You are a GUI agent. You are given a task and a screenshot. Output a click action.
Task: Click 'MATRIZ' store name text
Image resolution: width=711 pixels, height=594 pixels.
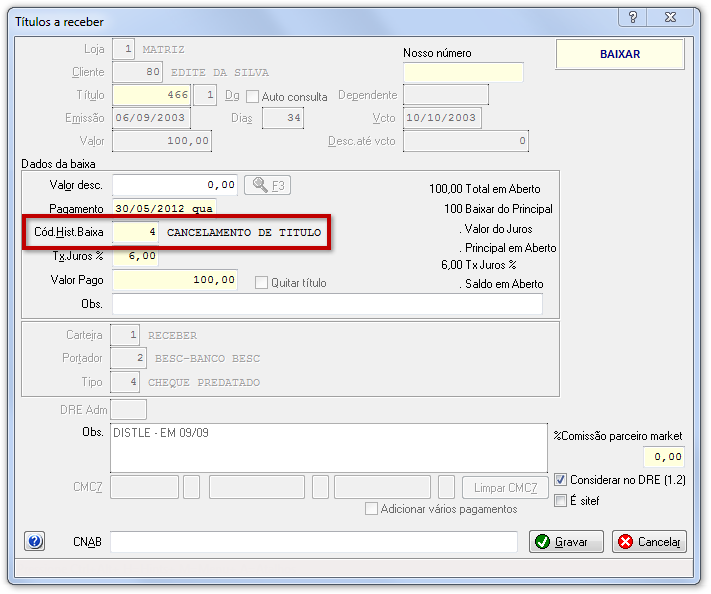(x=164, y=49)
